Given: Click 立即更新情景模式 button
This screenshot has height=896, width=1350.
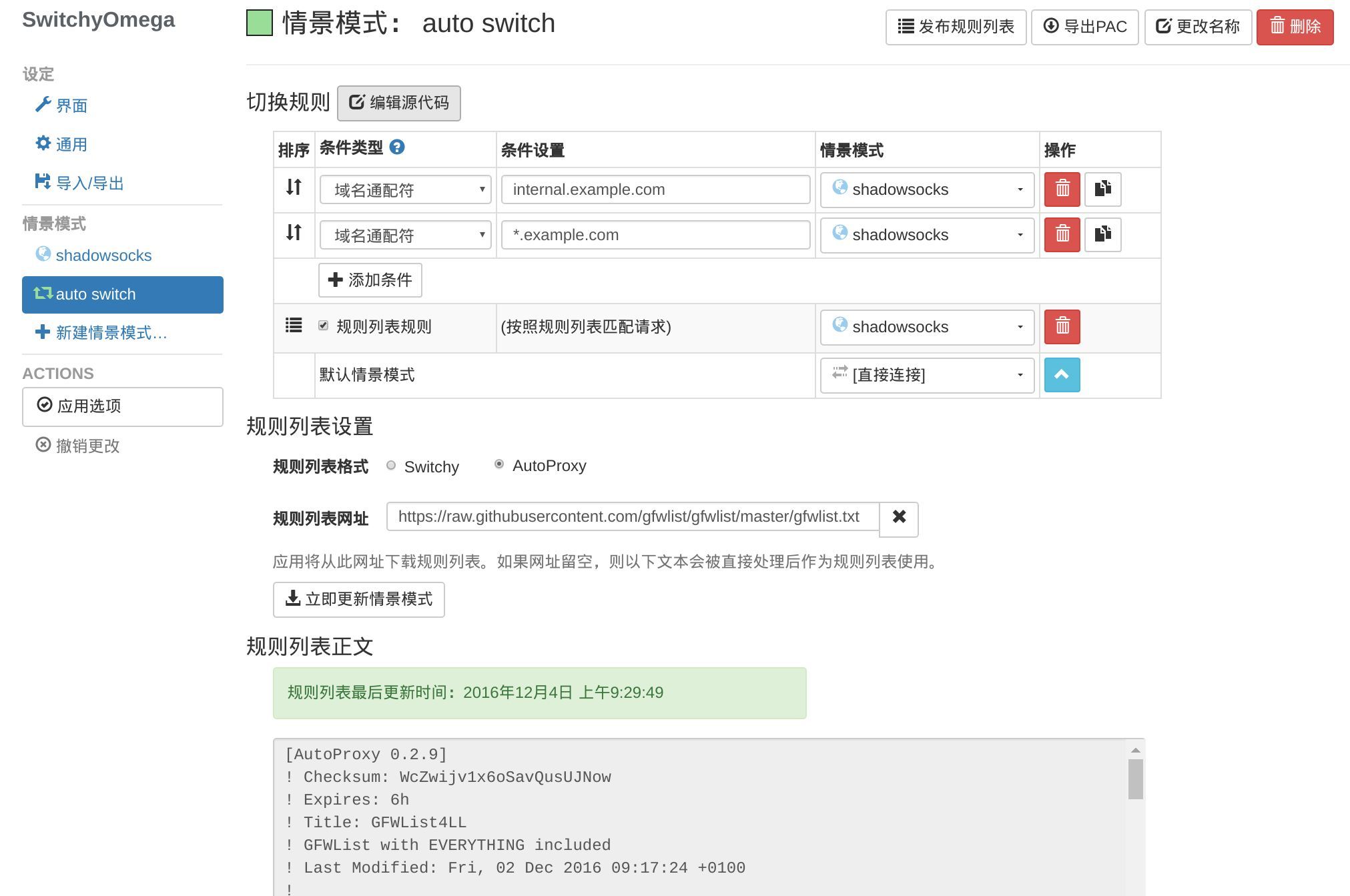Looking at the screenshot, I should point(358,600).
